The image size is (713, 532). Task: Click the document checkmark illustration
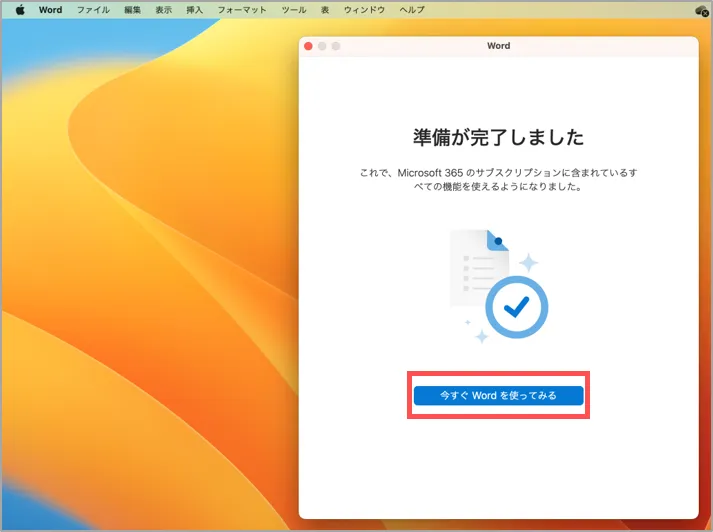pyautogui.click(x=499, y=286)
